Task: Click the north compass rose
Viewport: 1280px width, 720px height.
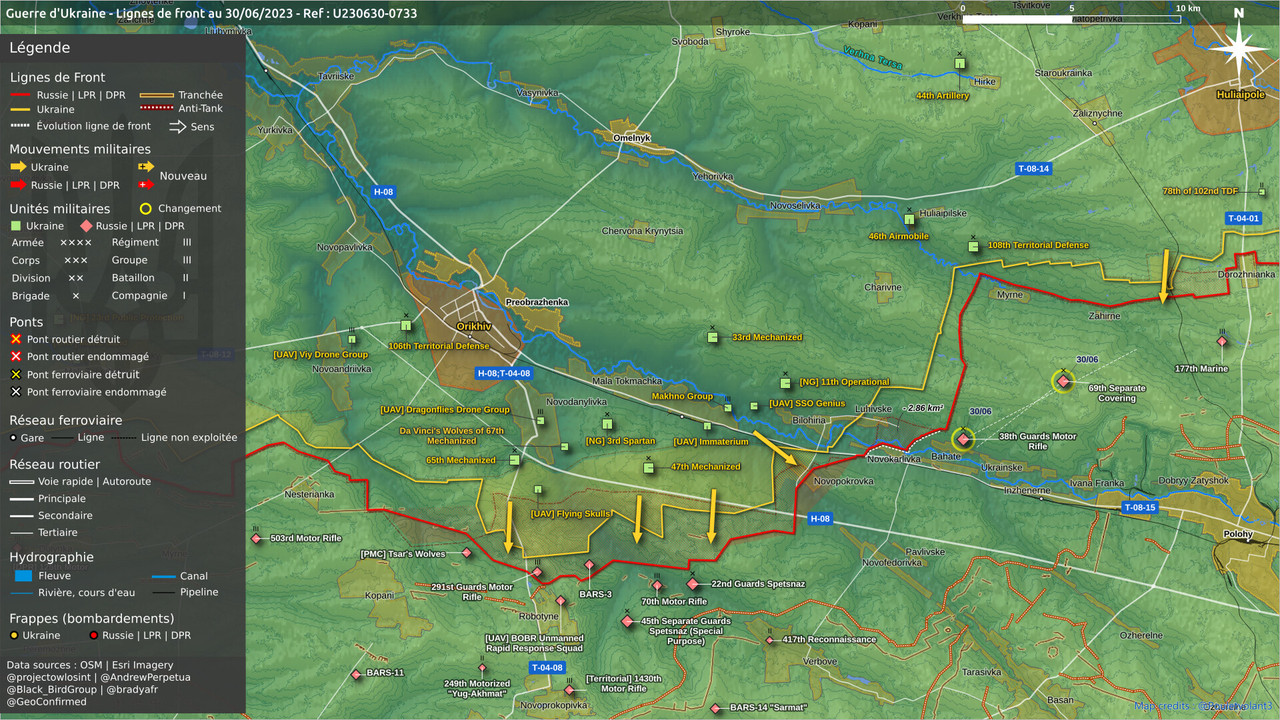Action: (x=1238, y=50)
